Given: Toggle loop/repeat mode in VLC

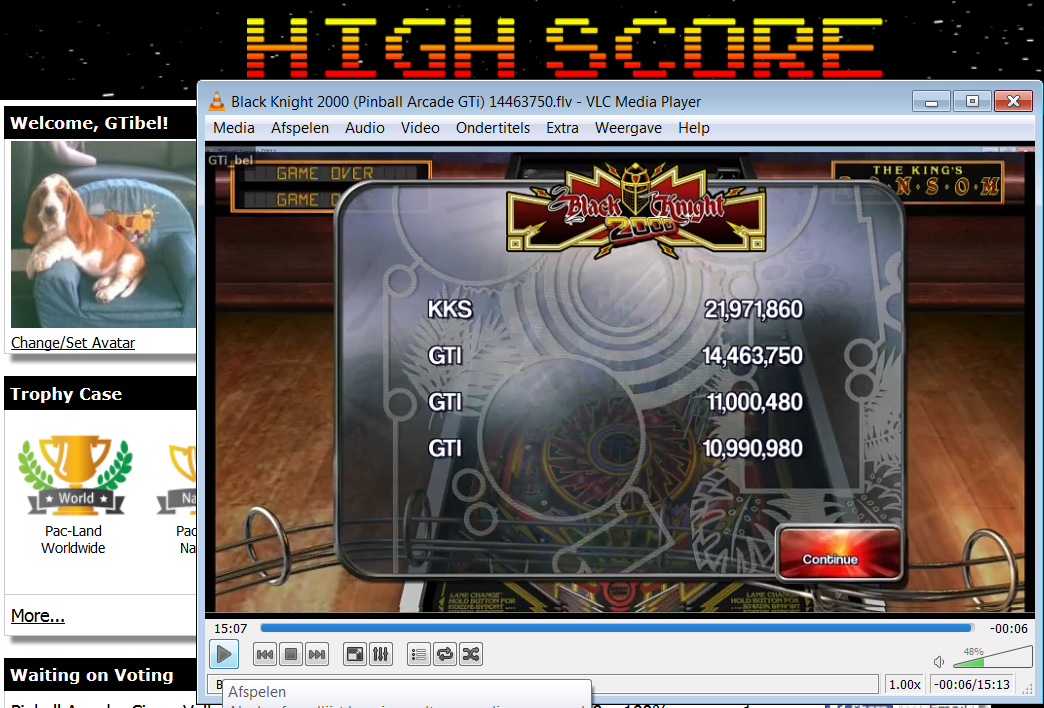Looking at the screenshot, I should 444,654.
